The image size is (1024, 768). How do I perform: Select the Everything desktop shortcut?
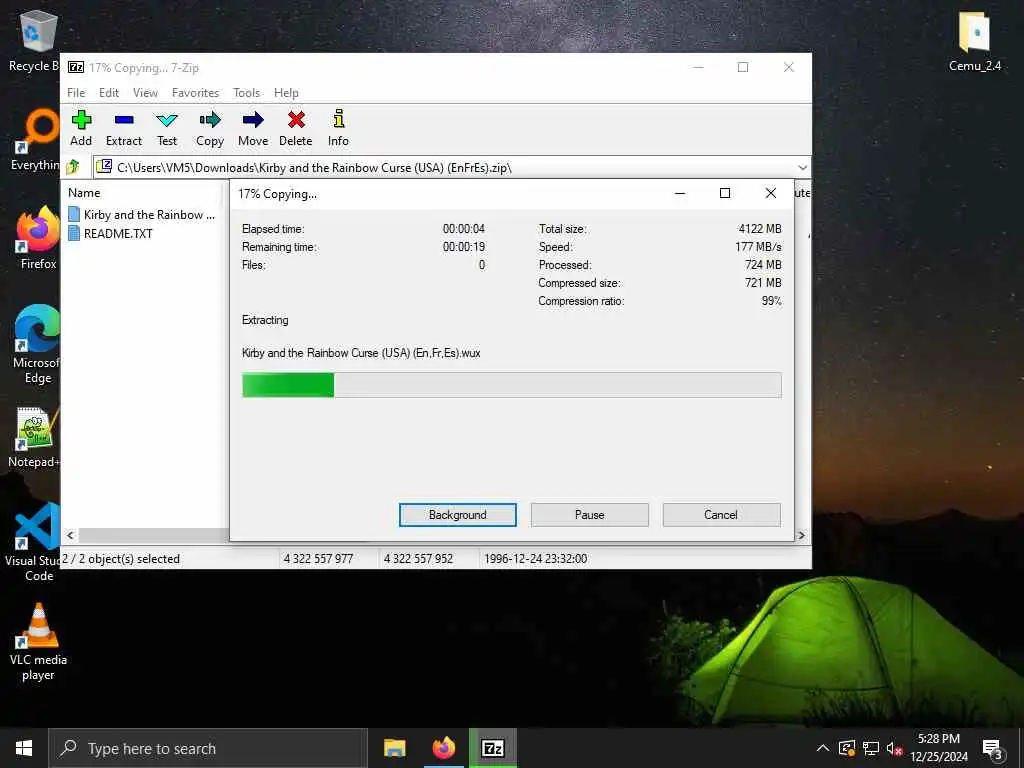tap(38, 129)
